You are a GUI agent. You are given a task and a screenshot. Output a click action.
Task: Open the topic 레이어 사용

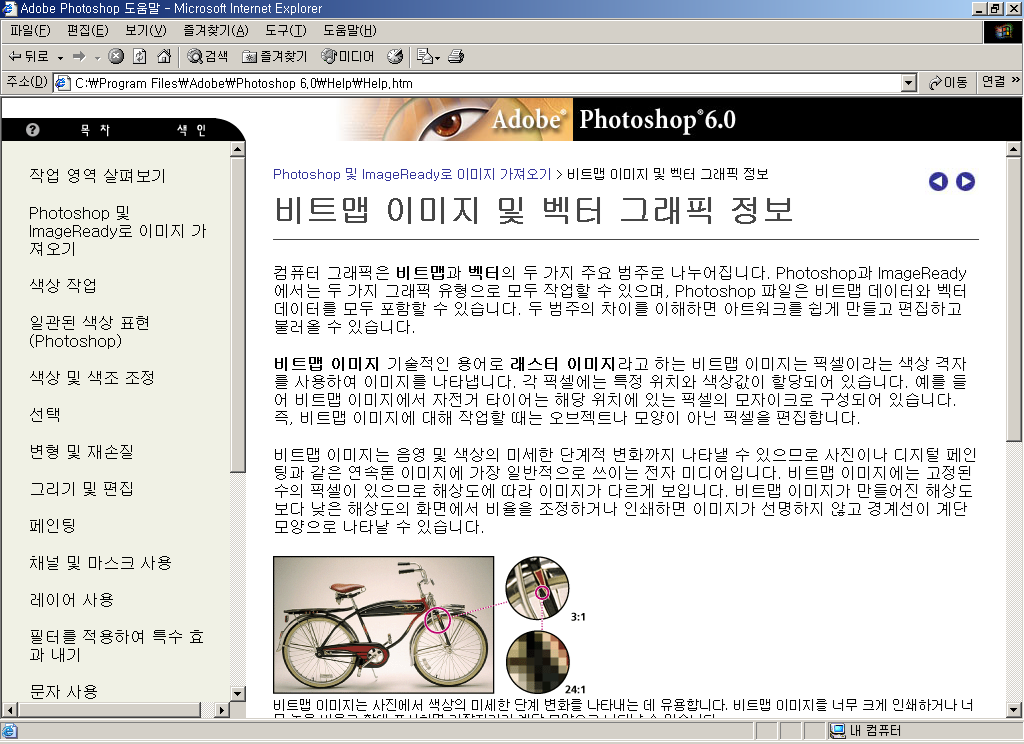pos(72,600)
